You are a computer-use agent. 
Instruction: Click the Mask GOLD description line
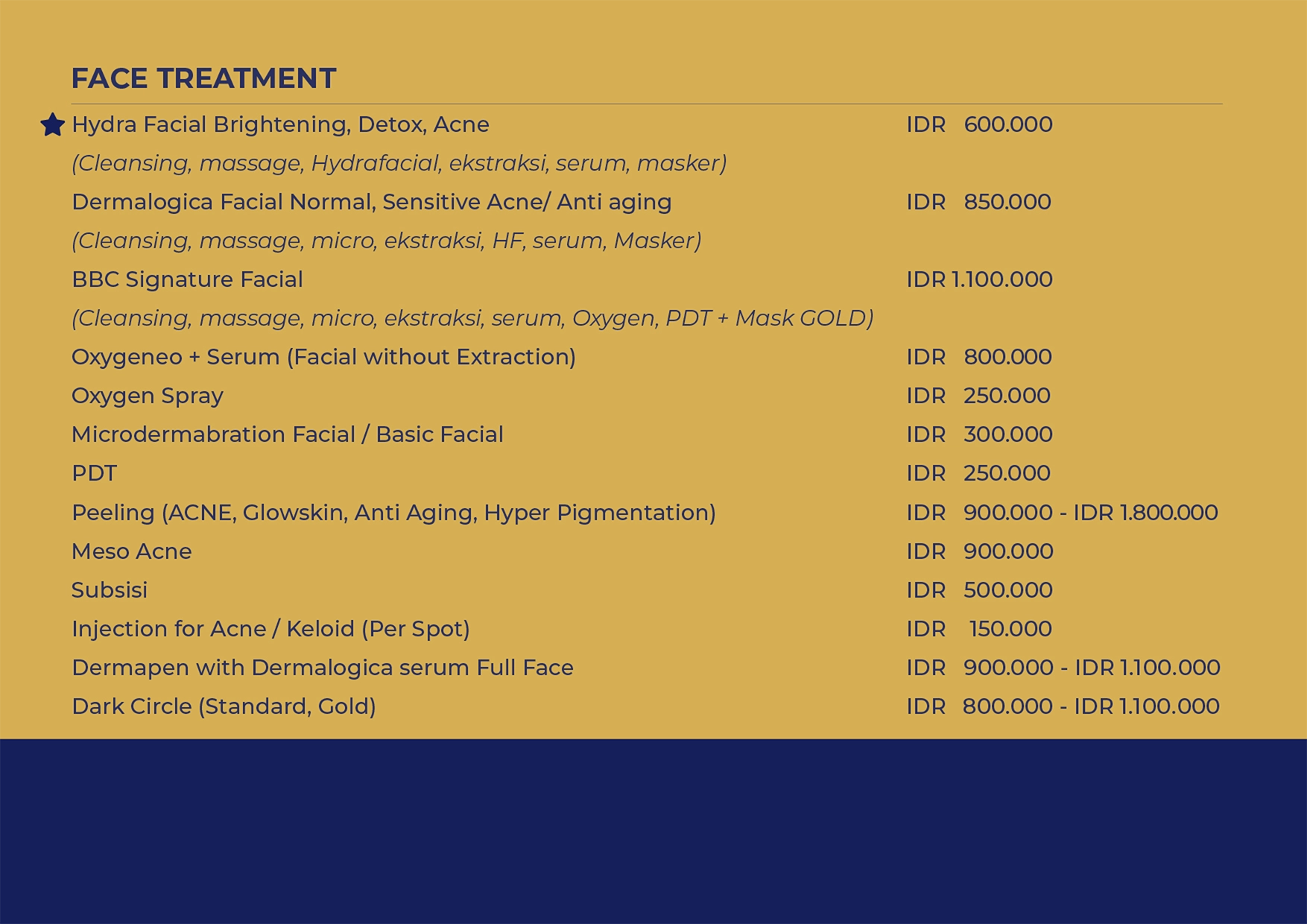coord(472,318)
